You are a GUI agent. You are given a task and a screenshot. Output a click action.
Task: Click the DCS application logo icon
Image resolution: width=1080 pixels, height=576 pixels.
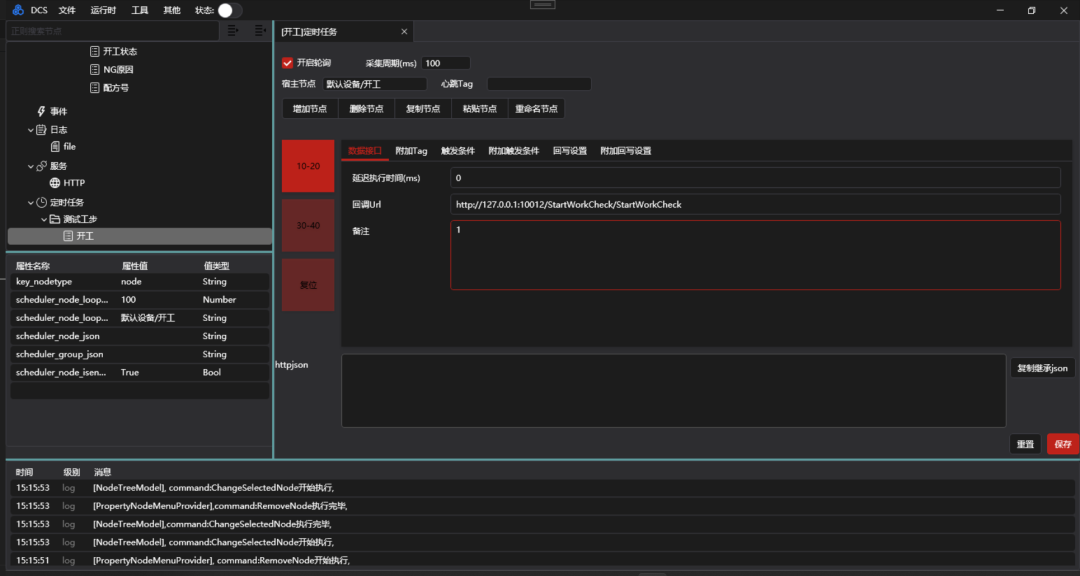click(x=18, y=10)
